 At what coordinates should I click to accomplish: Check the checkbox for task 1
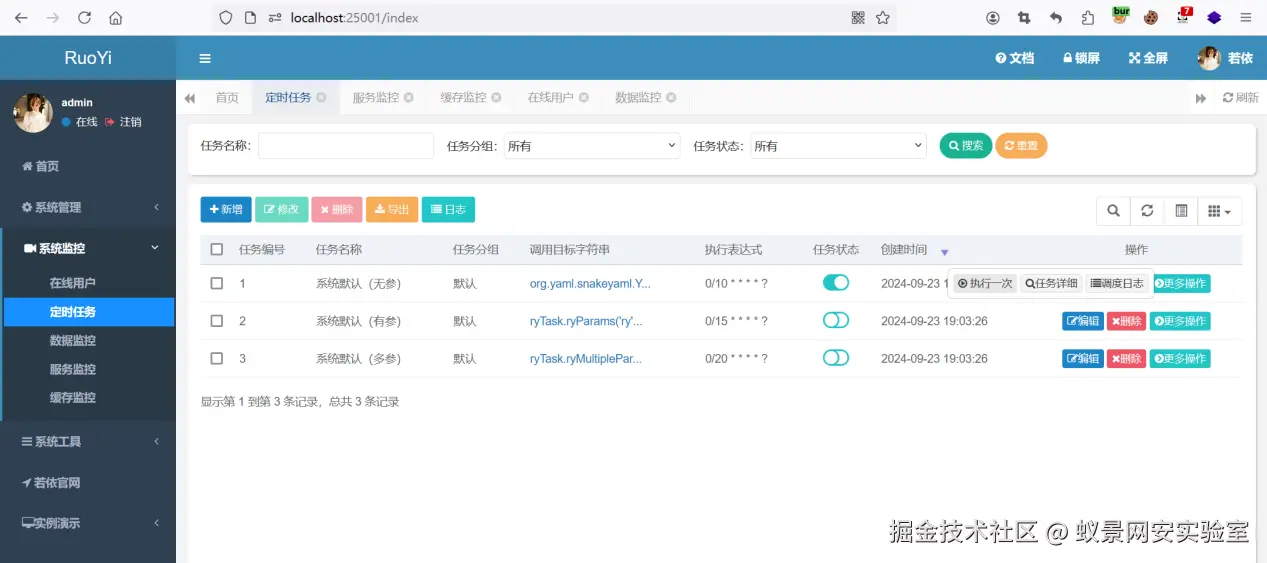click(x=217, y=284)
